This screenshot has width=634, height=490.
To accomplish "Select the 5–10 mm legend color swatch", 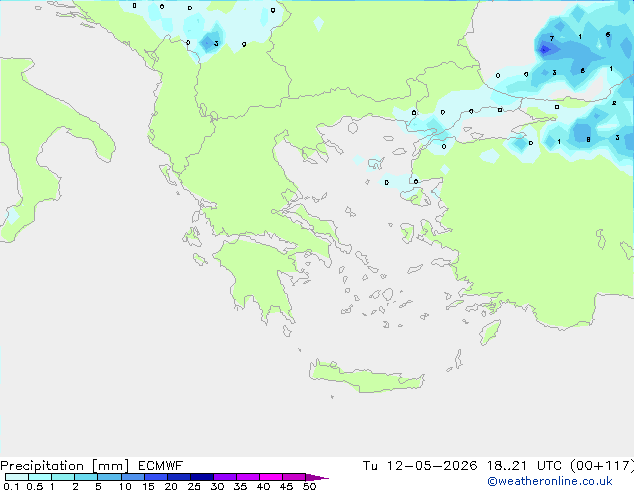I will pyautogui.click(x=109, y=477).
